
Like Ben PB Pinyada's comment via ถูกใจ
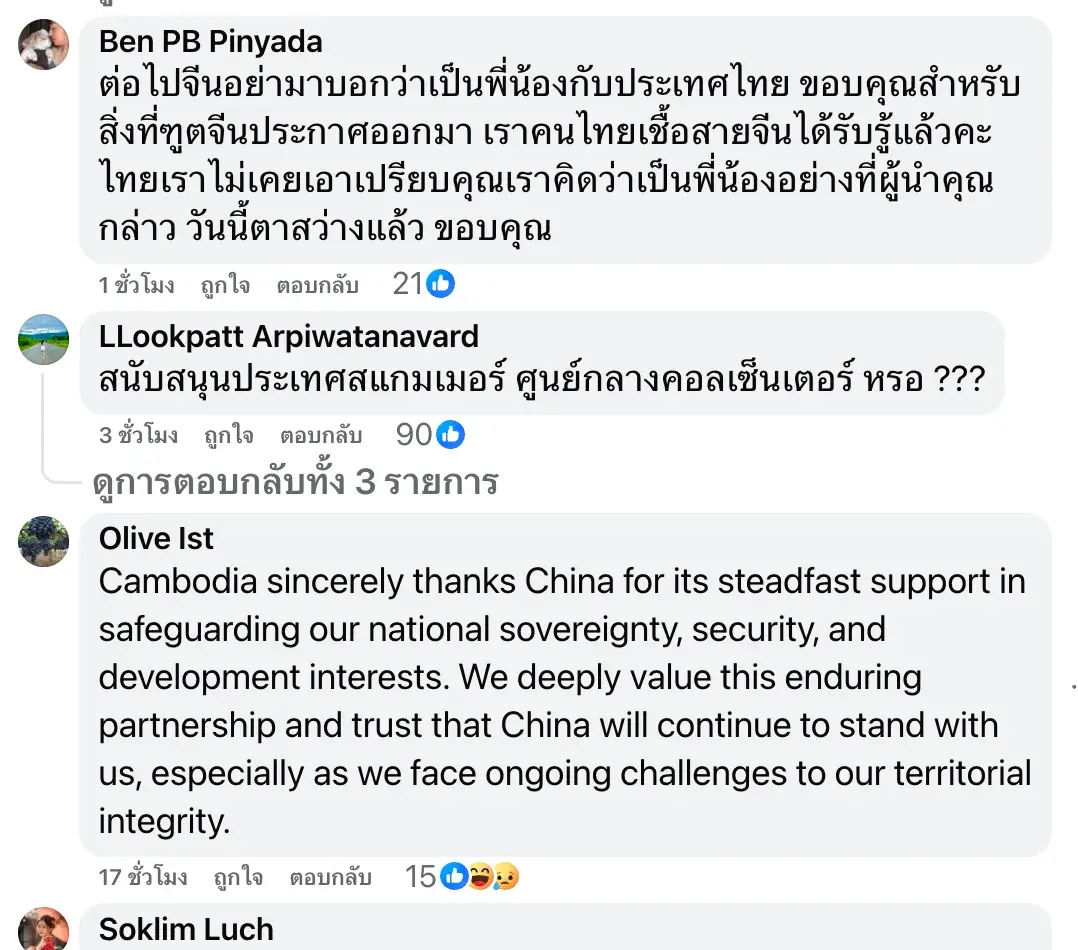[225, 285]
